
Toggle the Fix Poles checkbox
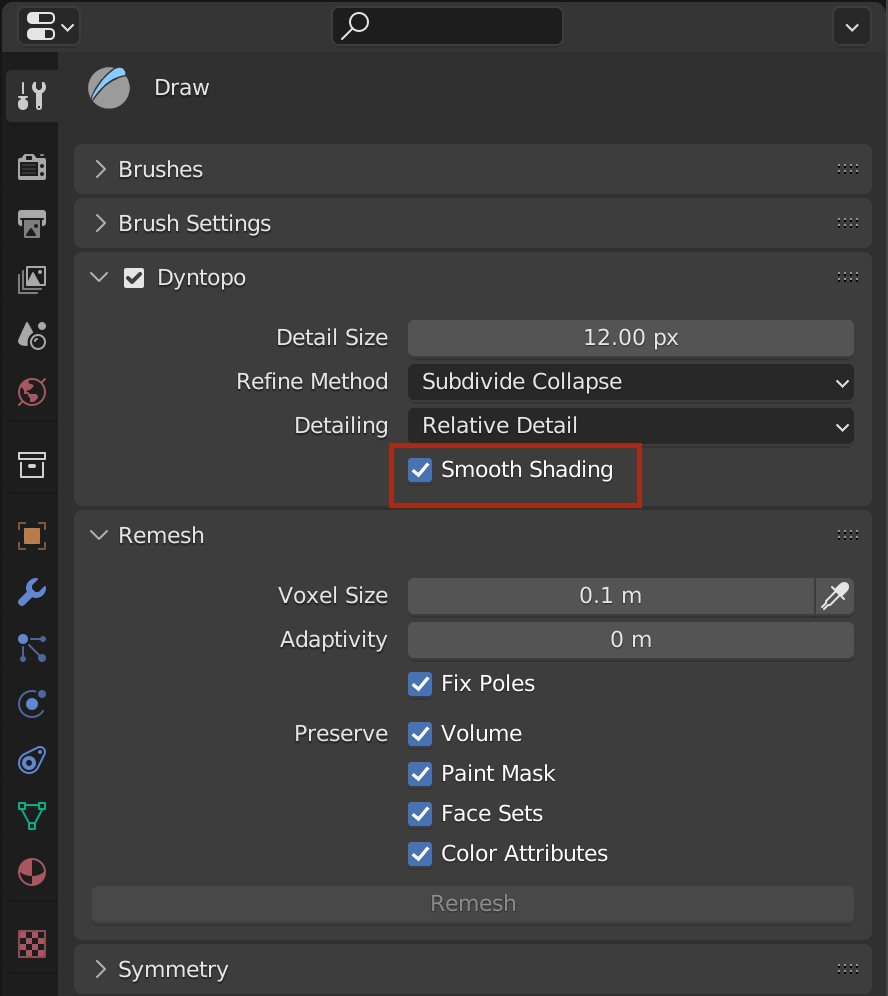[420, 684]
